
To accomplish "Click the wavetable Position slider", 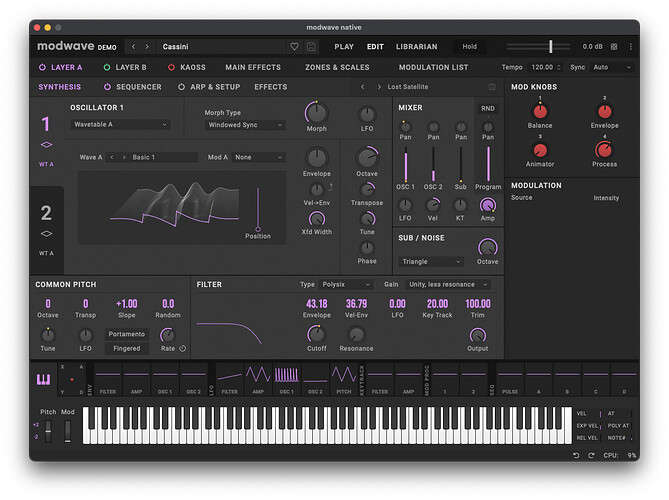I will pyautogui.click(x=258, y=209).
